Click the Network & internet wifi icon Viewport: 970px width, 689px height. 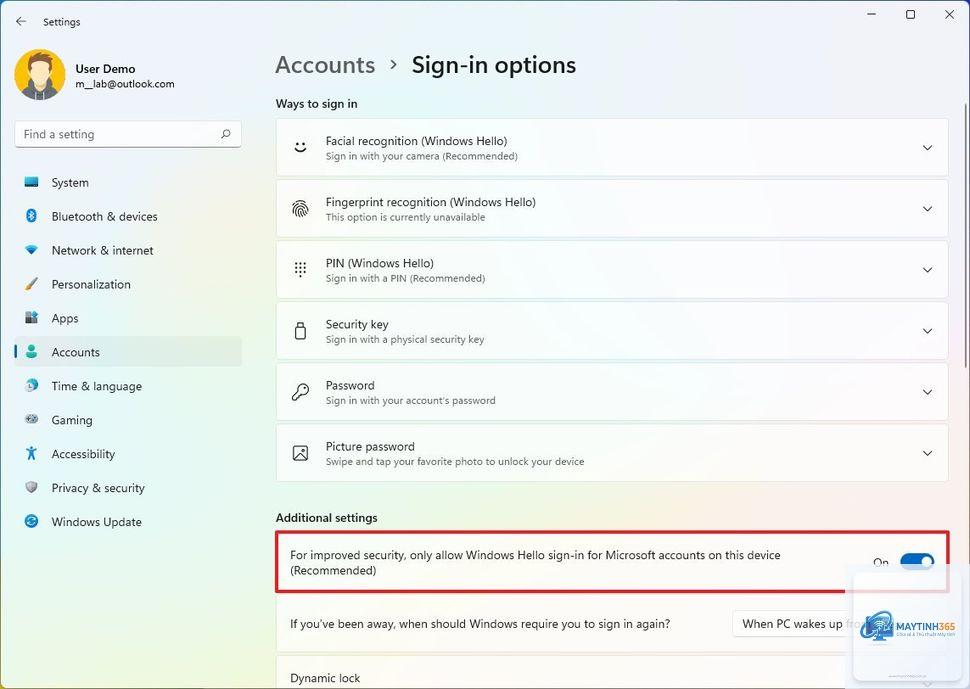tap(32, 250)
